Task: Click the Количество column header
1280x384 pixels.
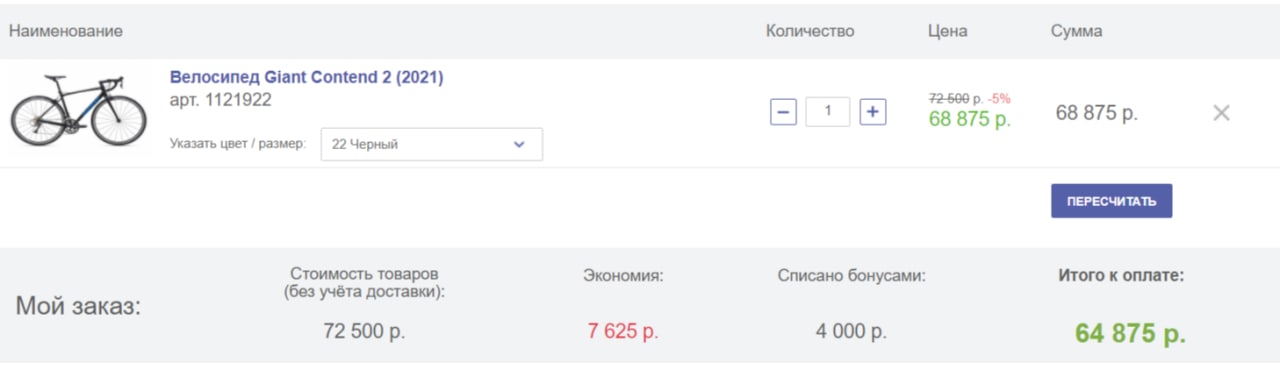Action: coord(810,31)
